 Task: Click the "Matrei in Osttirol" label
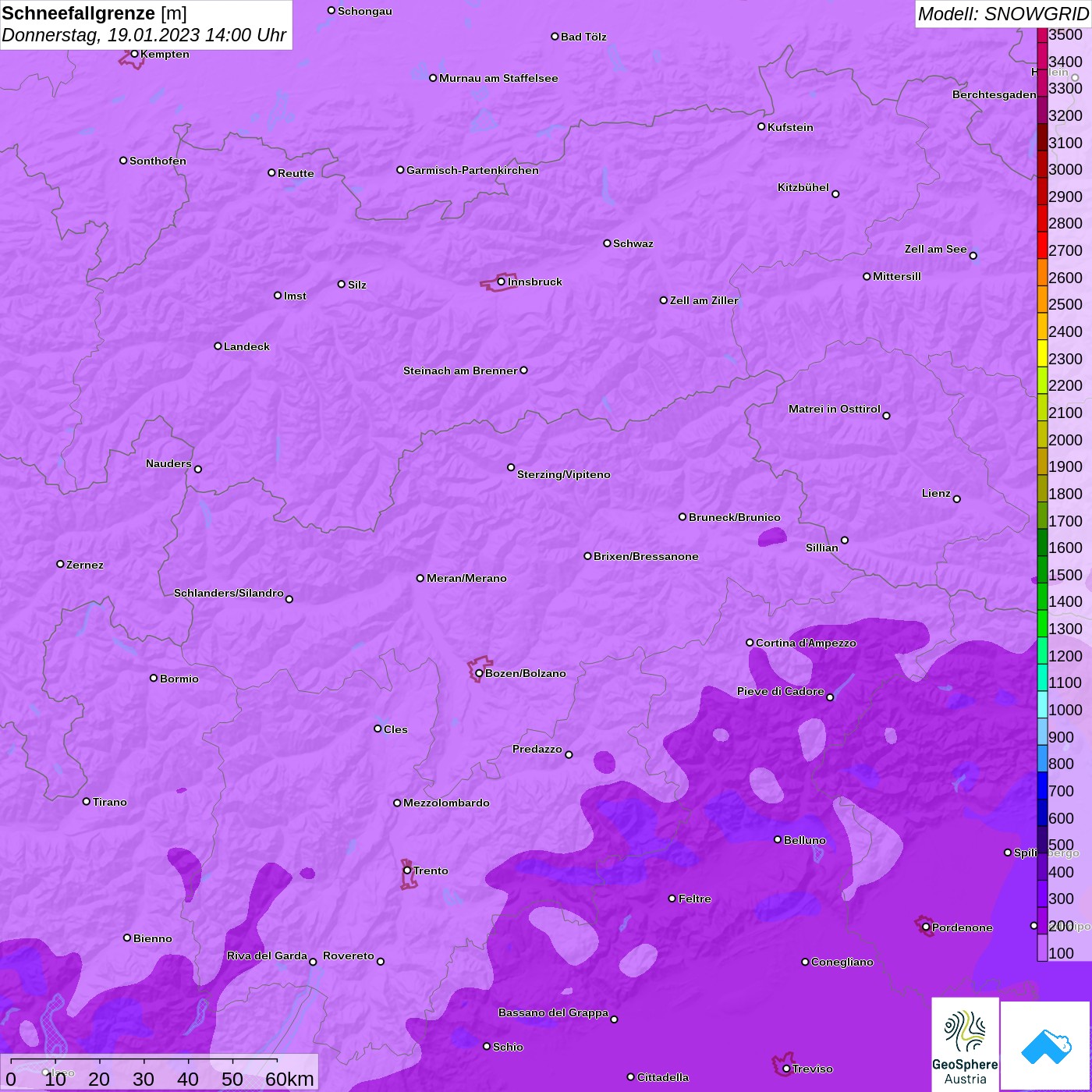(x=835, y=409)
